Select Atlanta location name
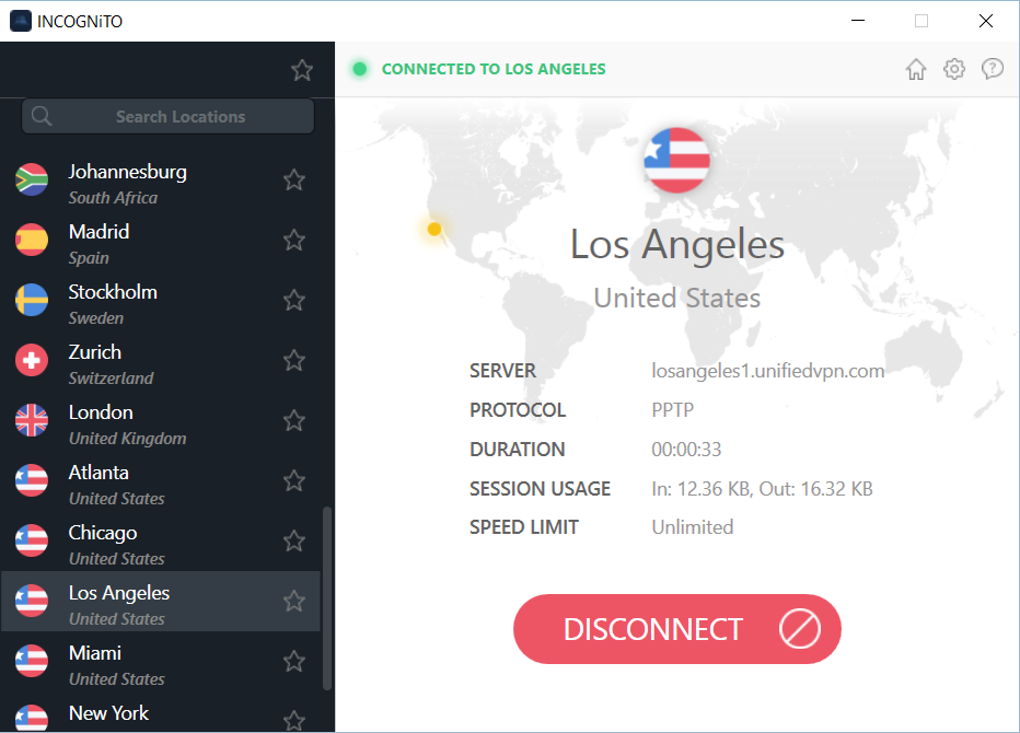Image resolution: width=1020 pixels, height=733 pixels. pyautogui.click(x=98, y=472)
